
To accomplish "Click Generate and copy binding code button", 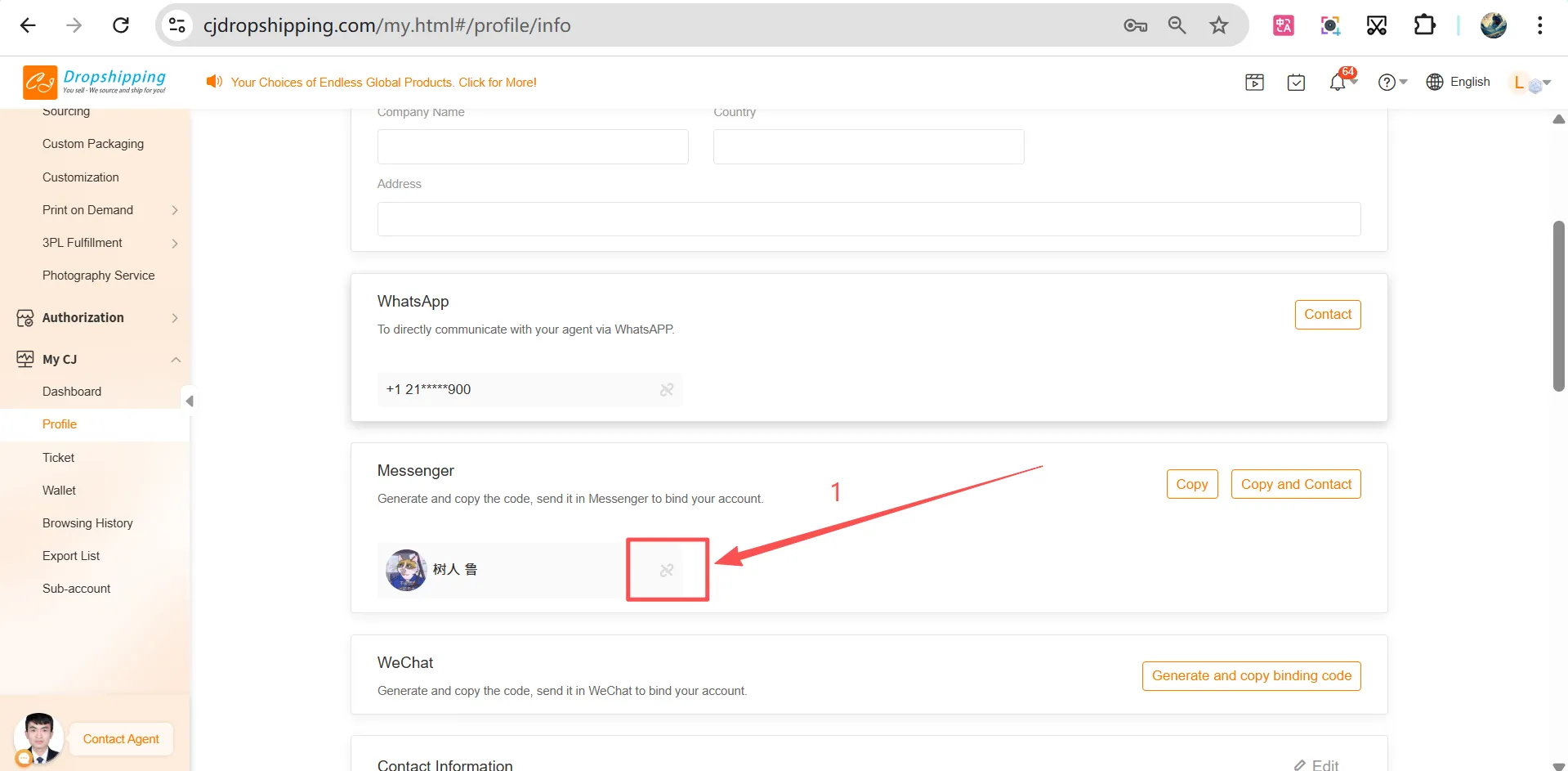I will [x=1251, y=676].
